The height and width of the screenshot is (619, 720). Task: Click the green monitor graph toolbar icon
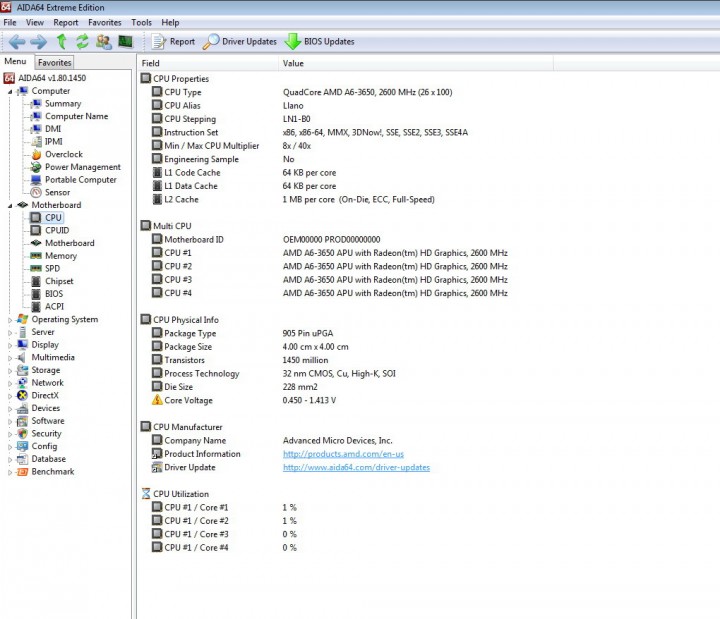[125, 41]
